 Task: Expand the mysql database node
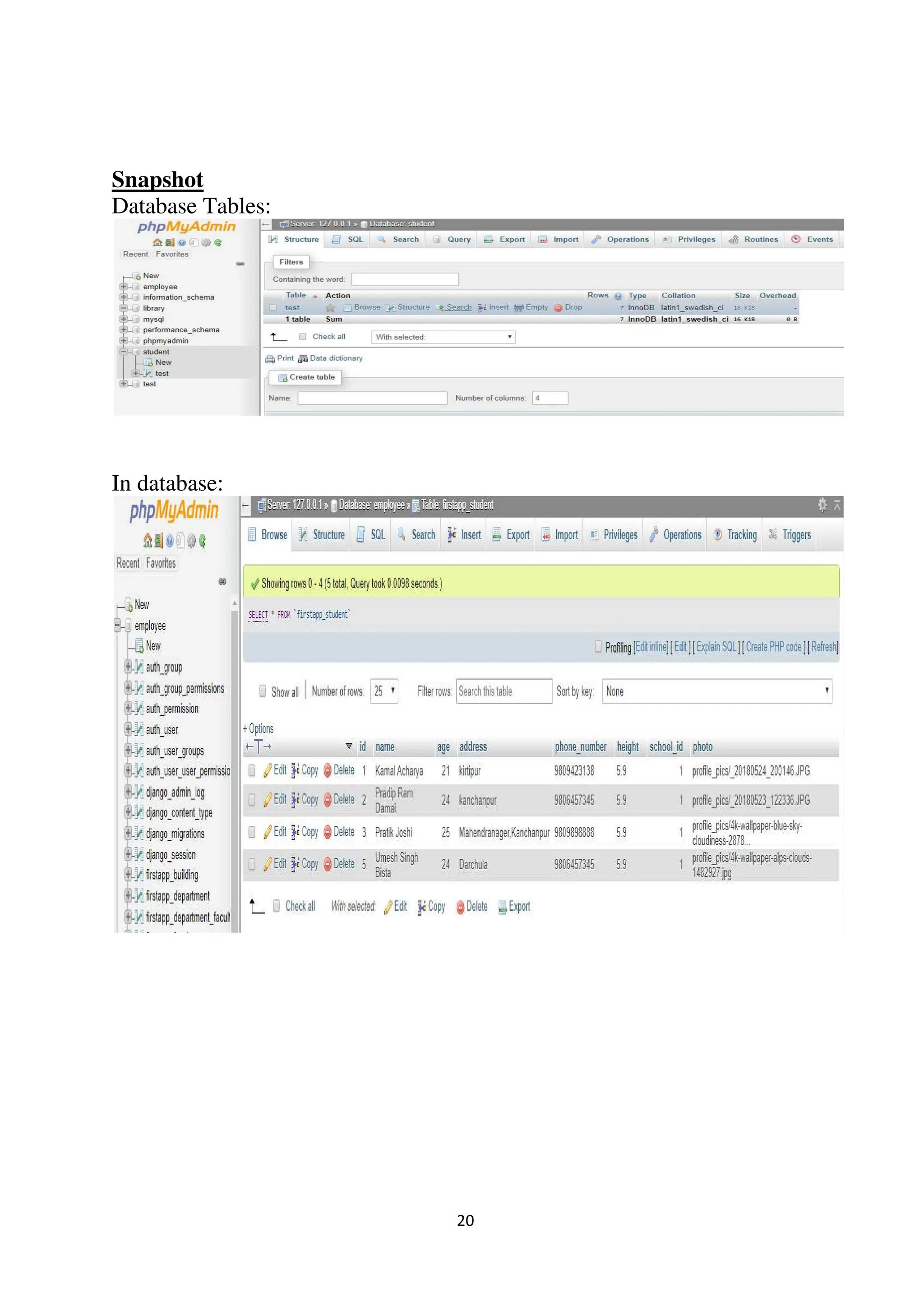124,319
